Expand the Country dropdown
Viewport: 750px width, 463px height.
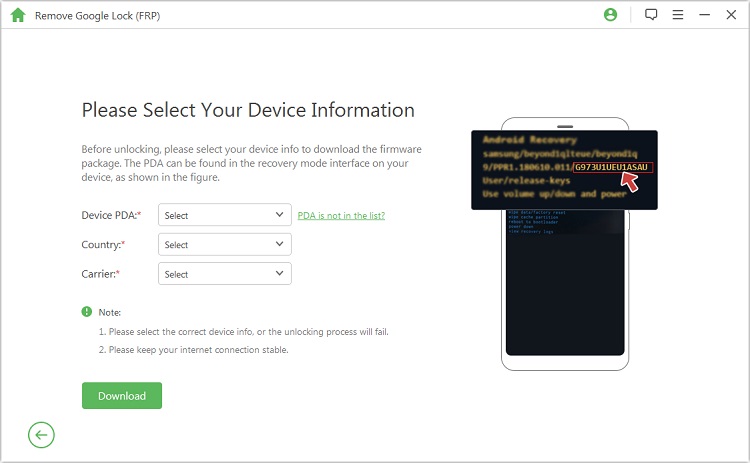click(x=225, y=245)
